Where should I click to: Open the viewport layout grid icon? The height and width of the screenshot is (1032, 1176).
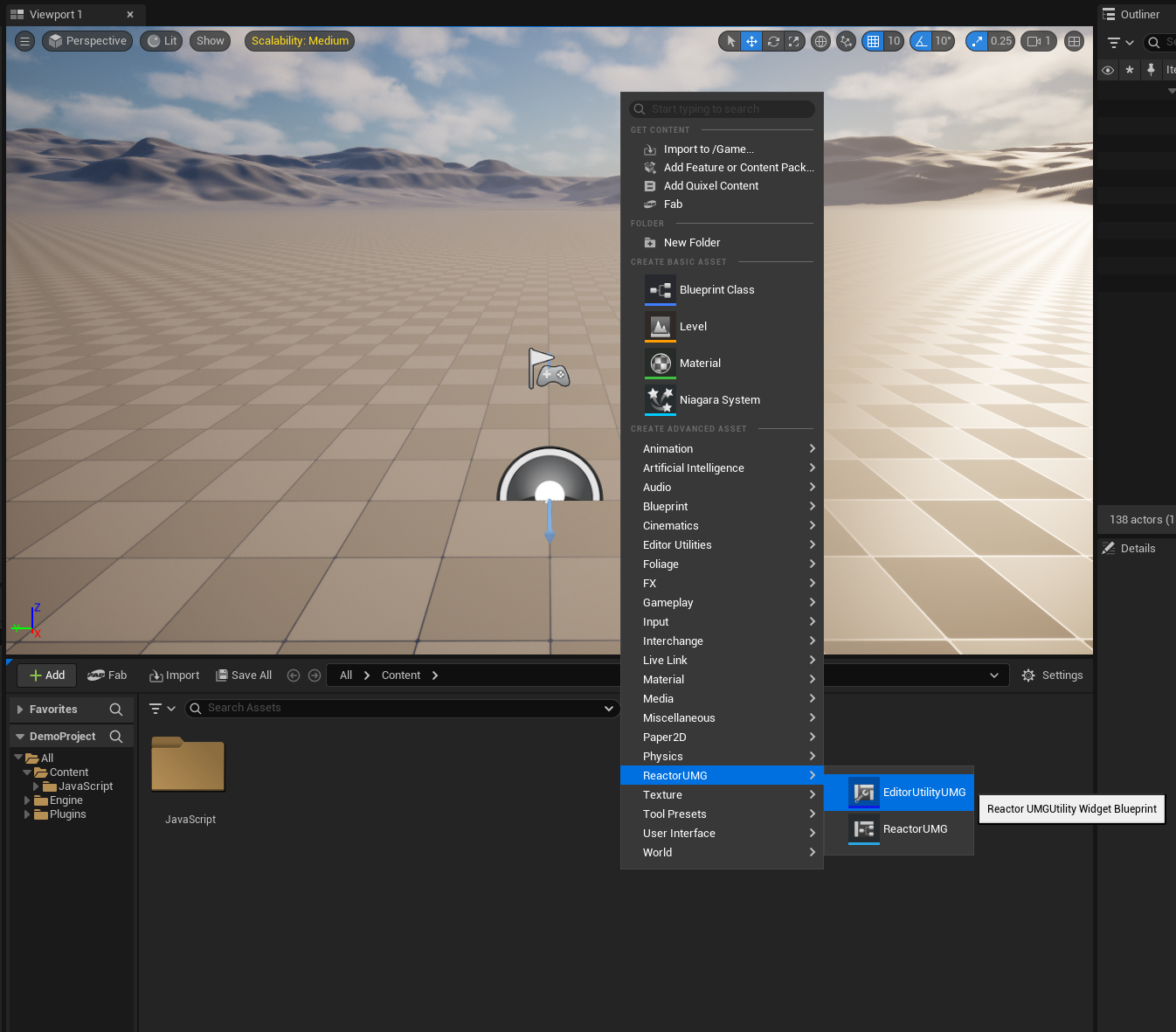coord(1075,41)
